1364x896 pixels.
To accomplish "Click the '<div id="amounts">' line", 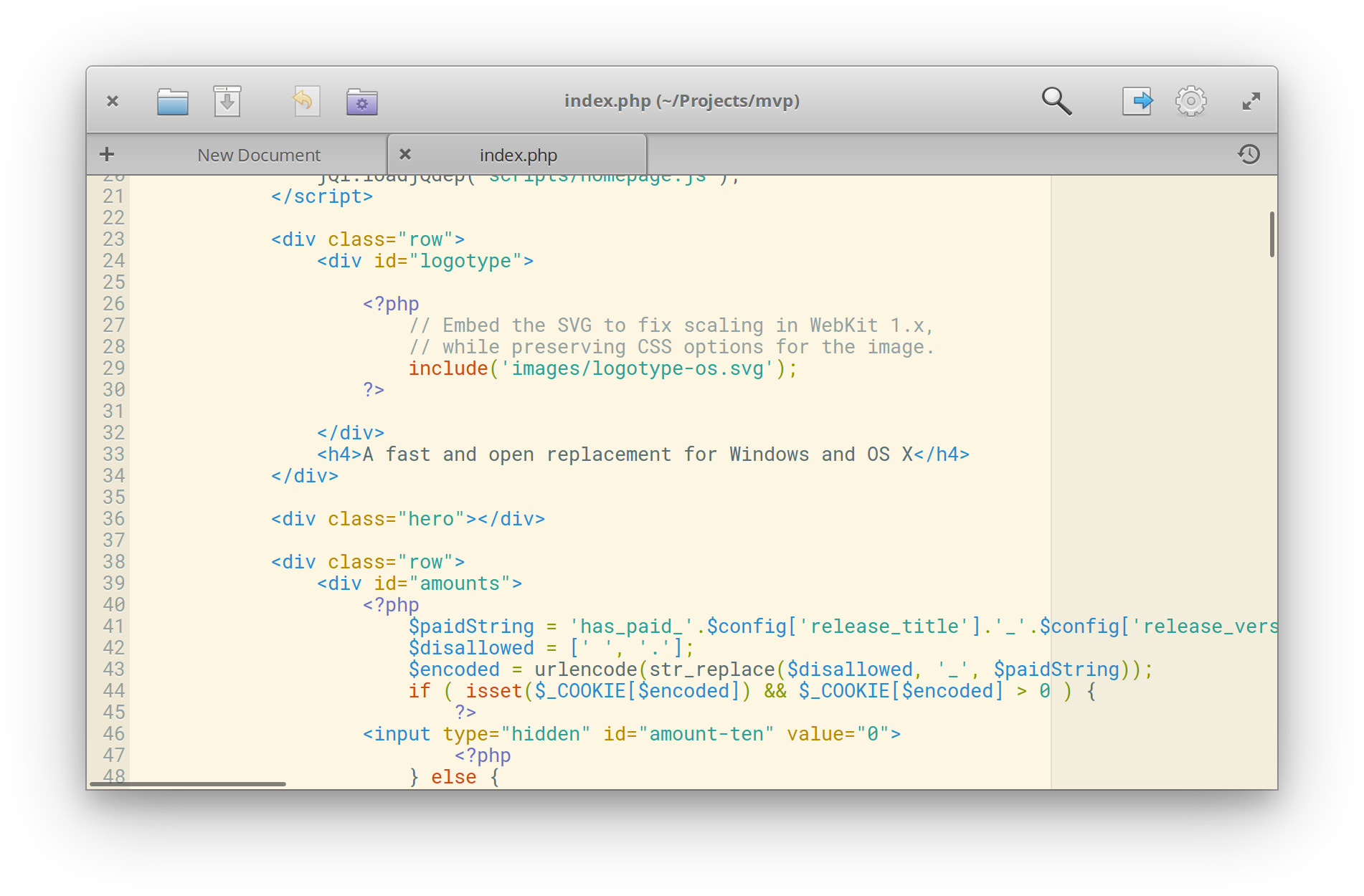I will pos(420,583).
